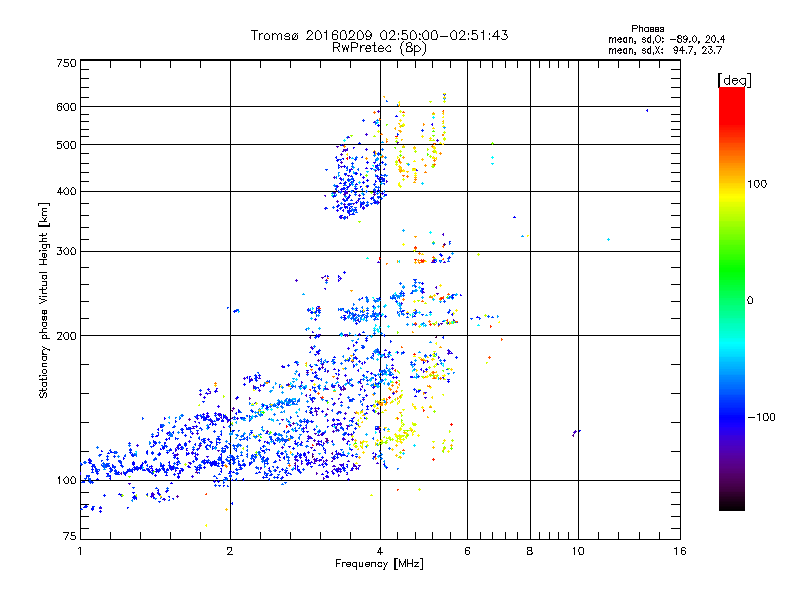The width and height of the screenshot is (800, 600).
Task: Click 'Stationary phase Virtual Height [km]' axis label
Action: coord(44,300)
